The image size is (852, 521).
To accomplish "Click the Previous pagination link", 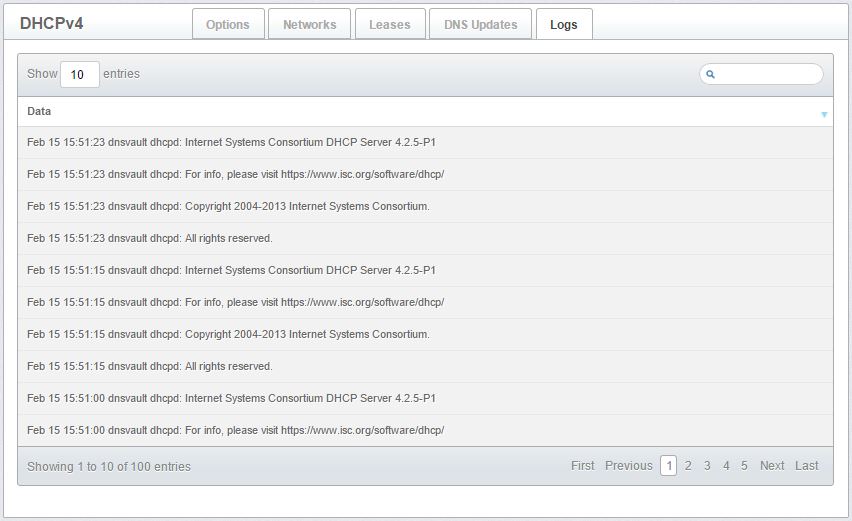I will coord(628,466).
